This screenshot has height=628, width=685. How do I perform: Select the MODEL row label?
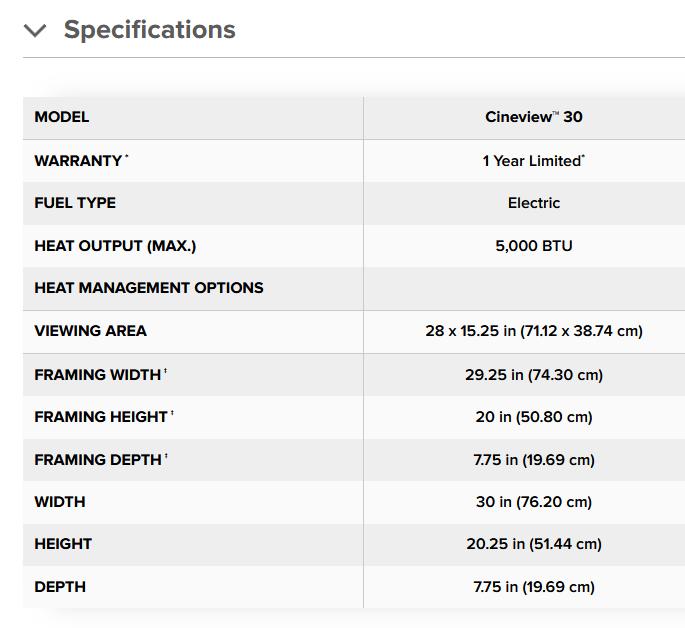[x=62, y=117]
